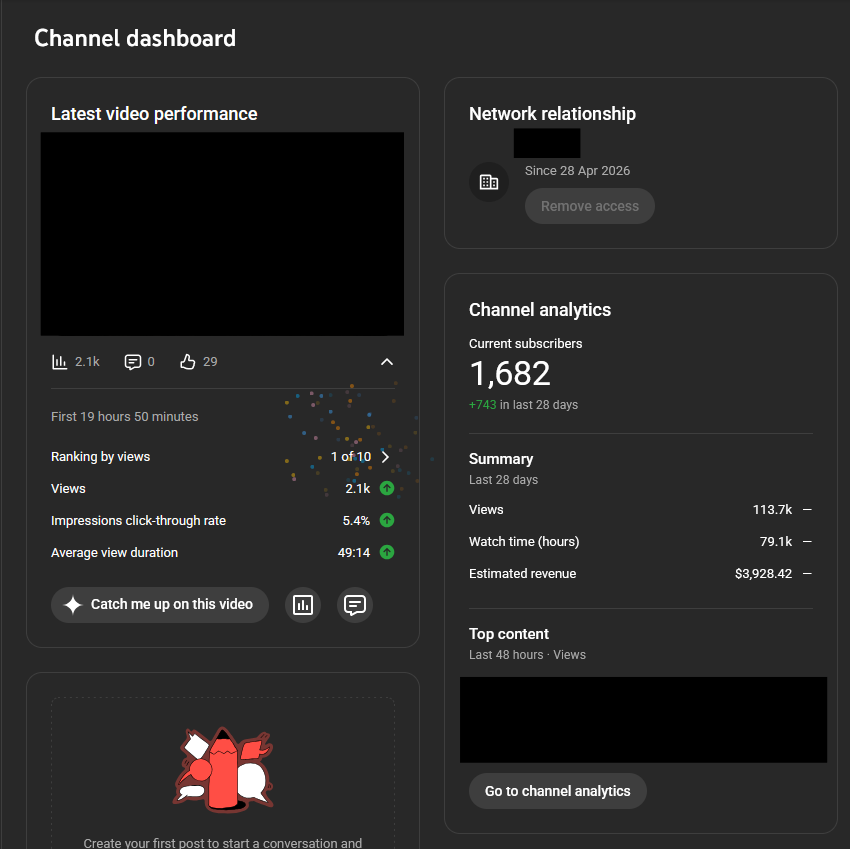Click the green up arrow beside Views 2.1k

click(x=387, y=488)
